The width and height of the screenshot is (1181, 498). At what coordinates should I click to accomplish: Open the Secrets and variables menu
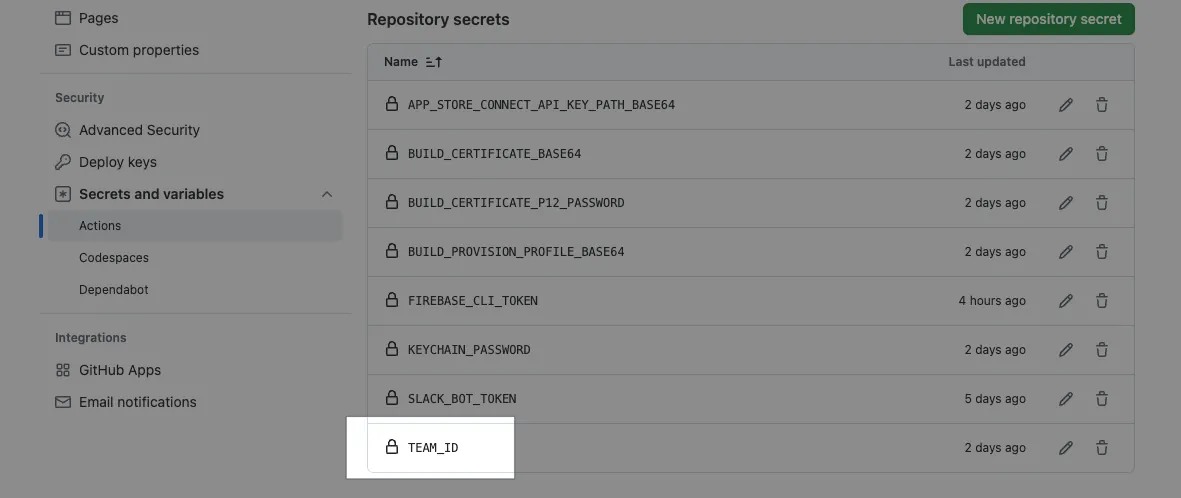click(x=151, y=194)
